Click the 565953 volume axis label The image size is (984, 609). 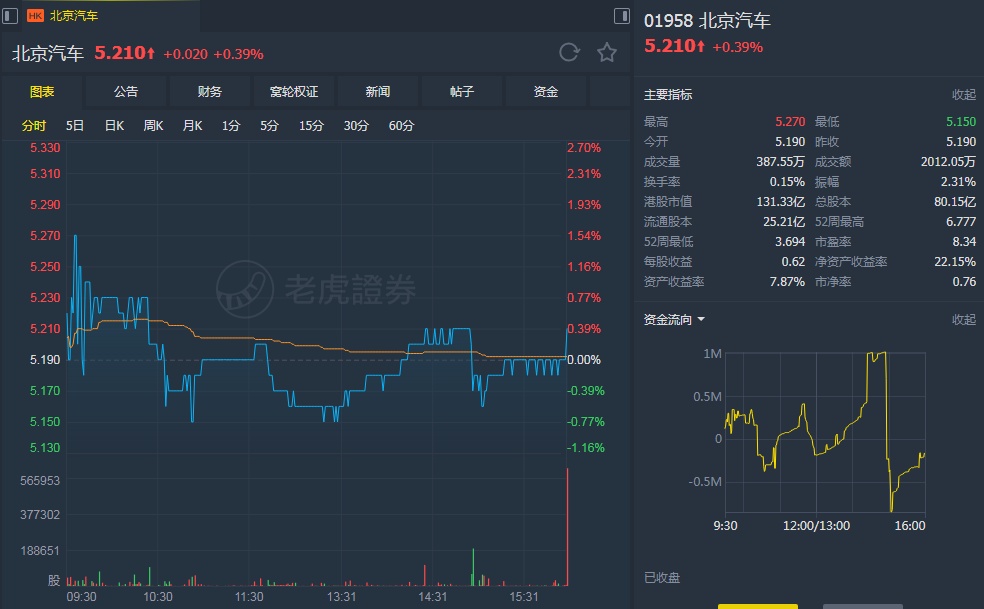click(40, 481)
